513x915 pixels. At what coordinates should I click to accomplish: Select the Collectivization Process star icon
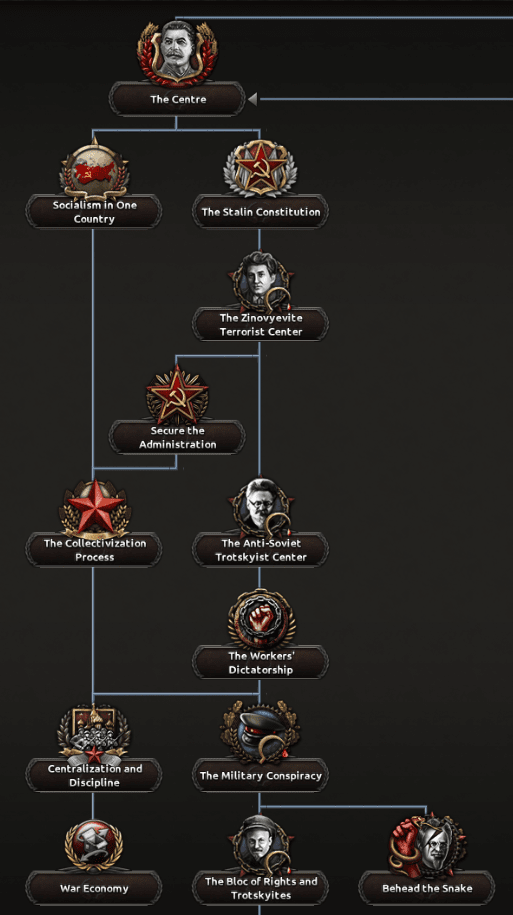click(x=94, y=507)
